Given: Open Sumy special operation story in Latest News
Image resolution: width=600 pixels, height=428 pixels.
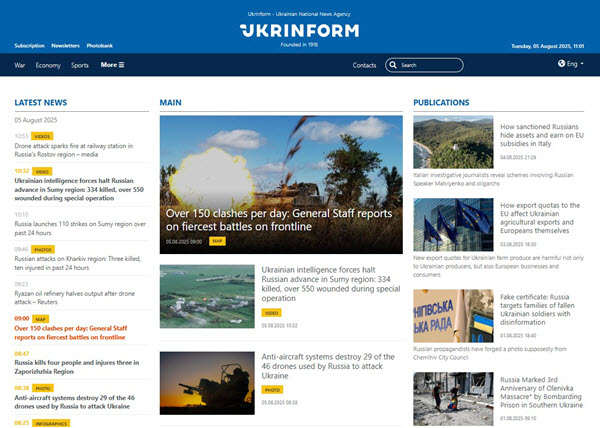Looking at the screenshot, I should [x=79, y=189].
